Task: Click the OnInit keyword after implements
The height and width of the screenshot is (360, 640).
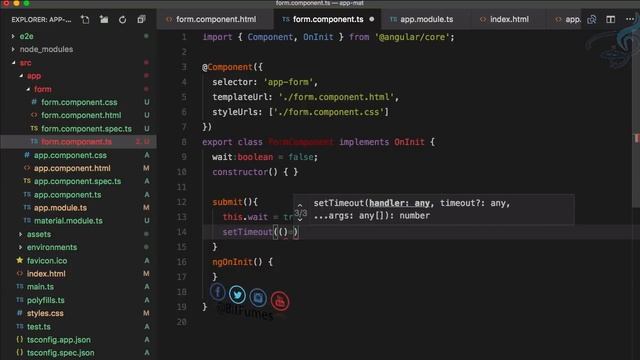Action: point(409,142)
